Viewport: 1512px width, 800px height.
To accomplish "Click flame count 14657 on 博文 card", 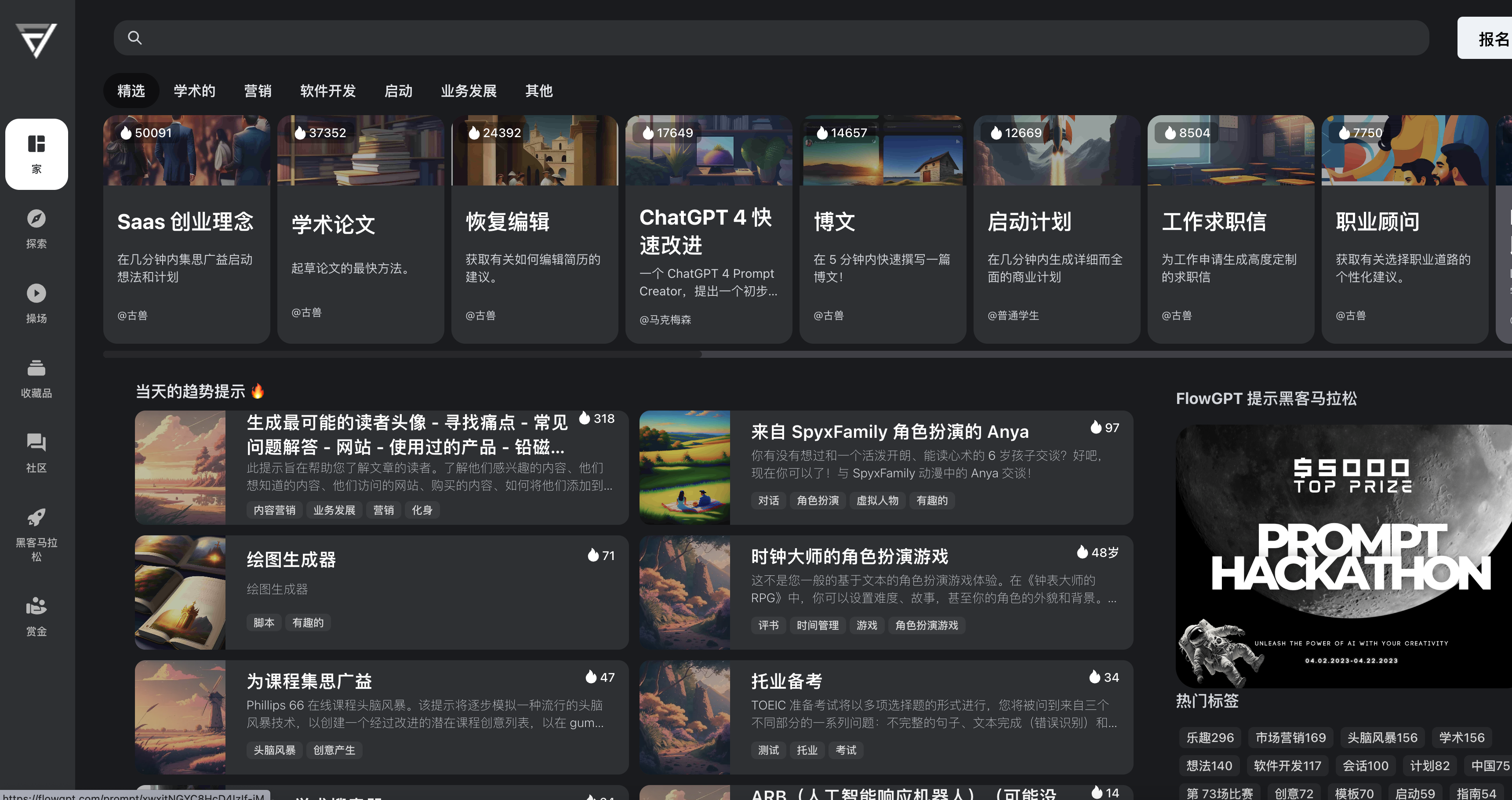I will 842,133.
